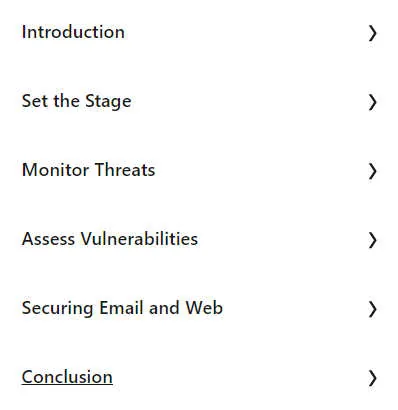Click the right arrow beside Monitor Threats
The width and height of the screenshot is (398, 410).
[373, 172]
